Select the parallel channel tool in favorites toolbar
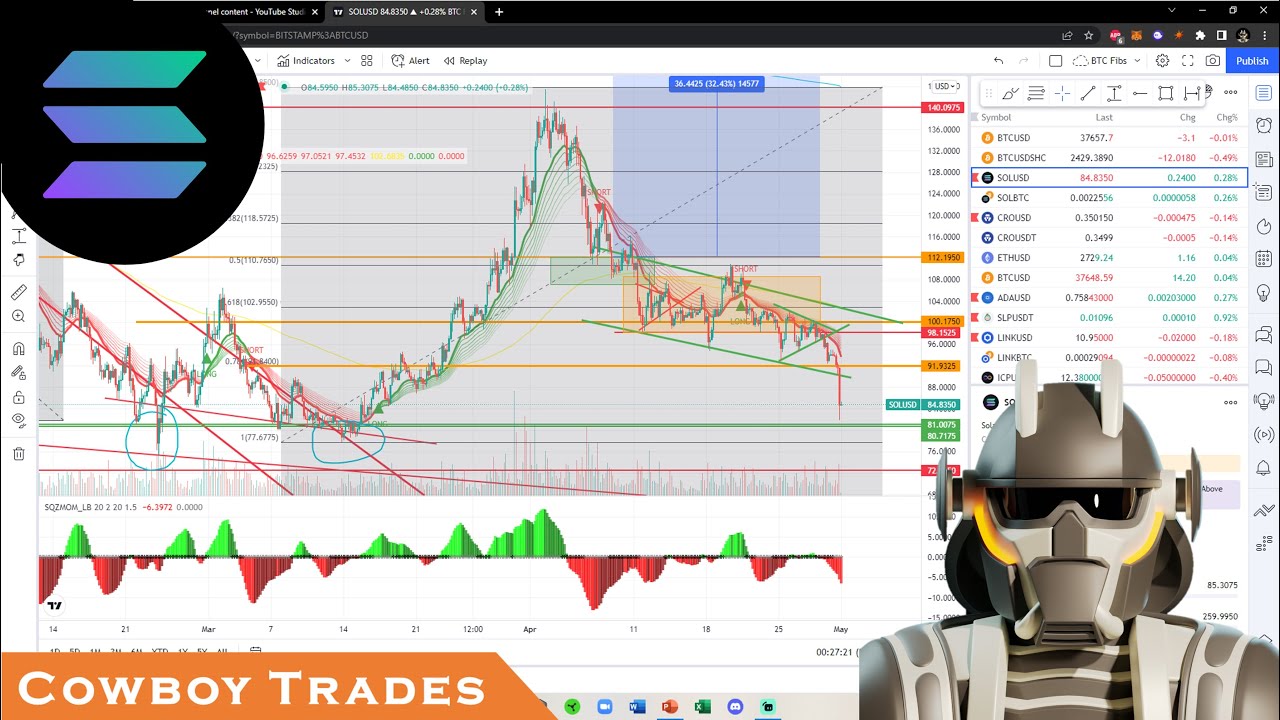 [1036, 93]
